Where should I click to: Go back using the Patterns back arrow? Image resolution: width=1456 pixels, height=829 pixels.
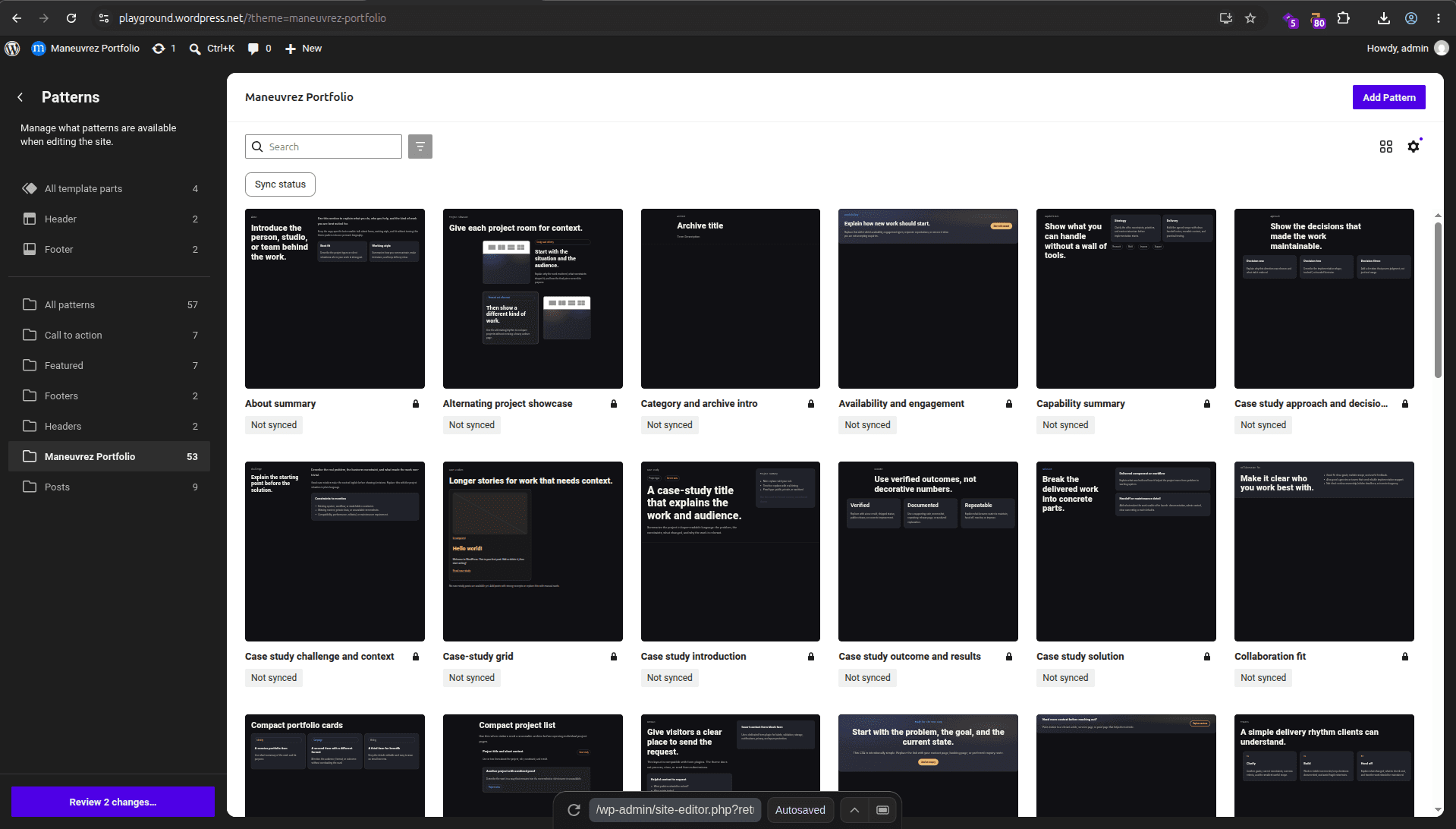pos(20,97)
